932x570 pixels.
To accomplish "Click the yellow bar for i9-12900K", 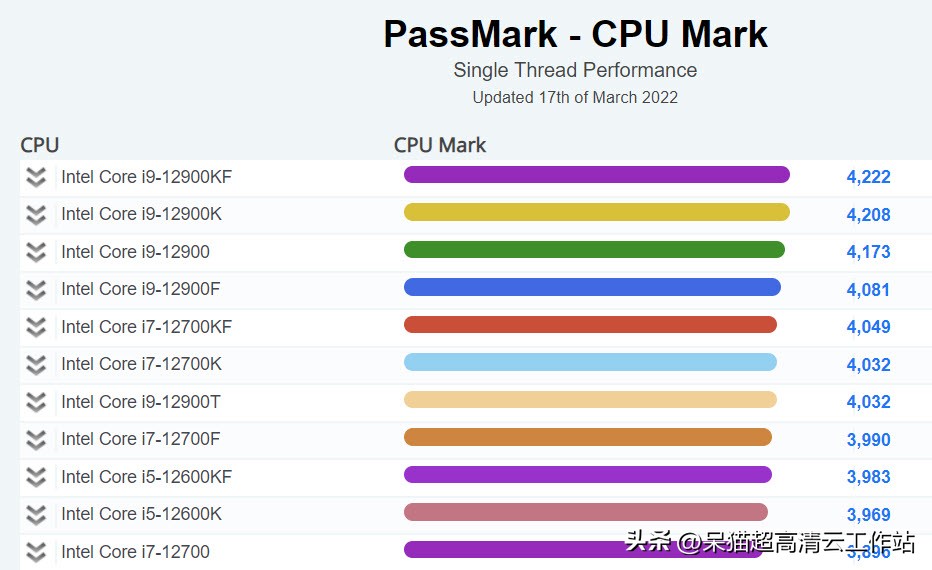I will pyautogui.click(x=596, y=212).
